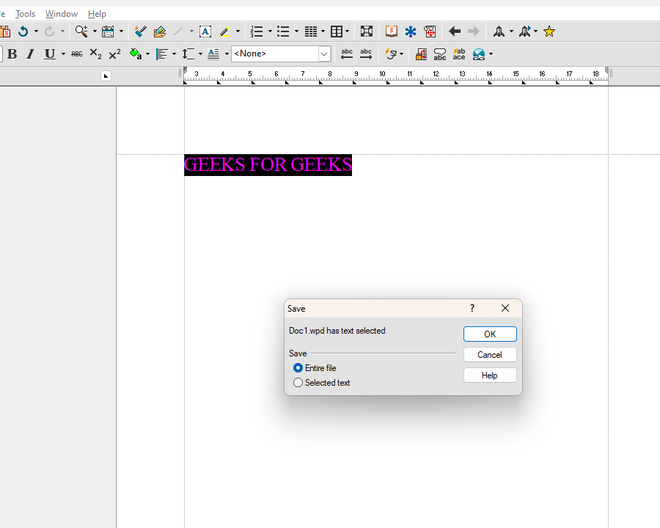Click the ruler at mark 10
The width and height of the screenshot is (660, 528).
pos(382,74)
